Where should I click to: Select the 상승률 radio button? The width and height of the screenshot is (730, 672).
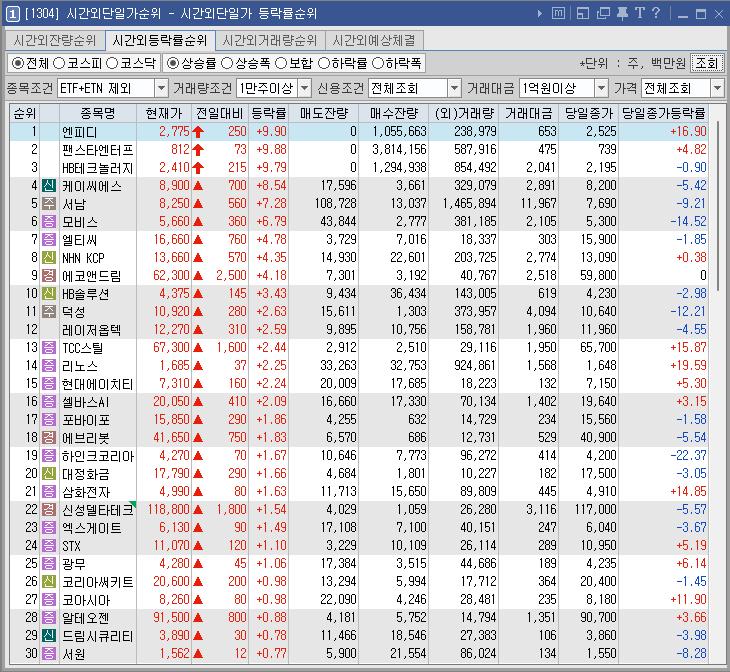tap(173, 63)
